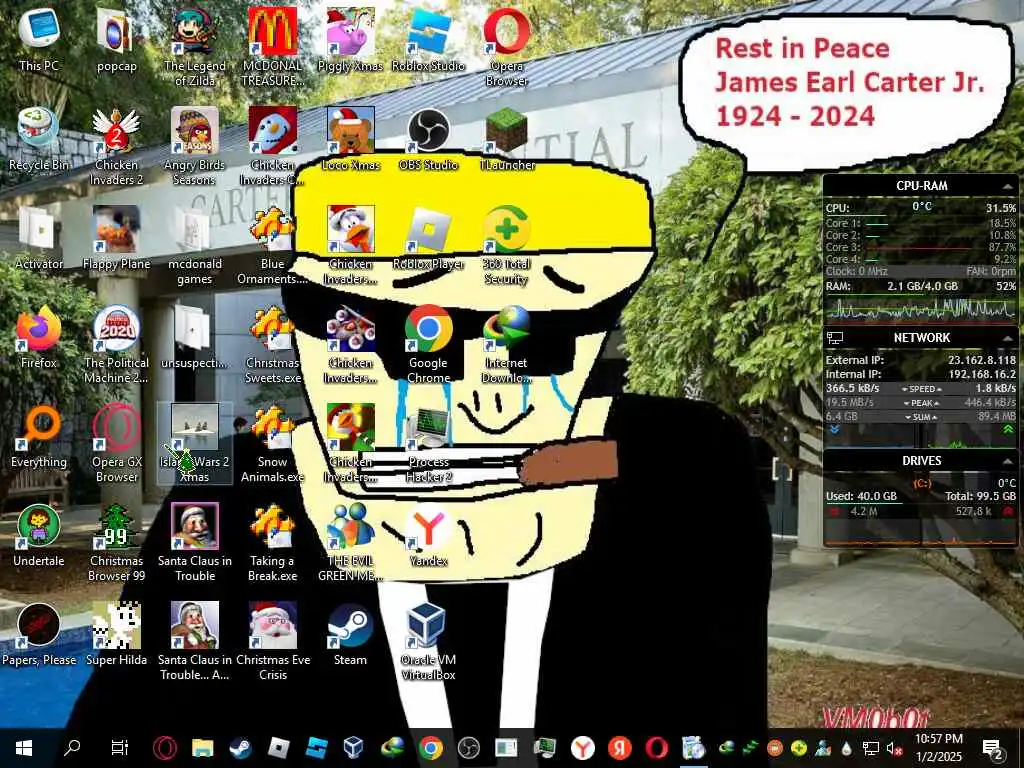Viewport: 1024px width, 768px height.
Task: Launch Opera Browser desktop shortcut
Action: point(507,47)
